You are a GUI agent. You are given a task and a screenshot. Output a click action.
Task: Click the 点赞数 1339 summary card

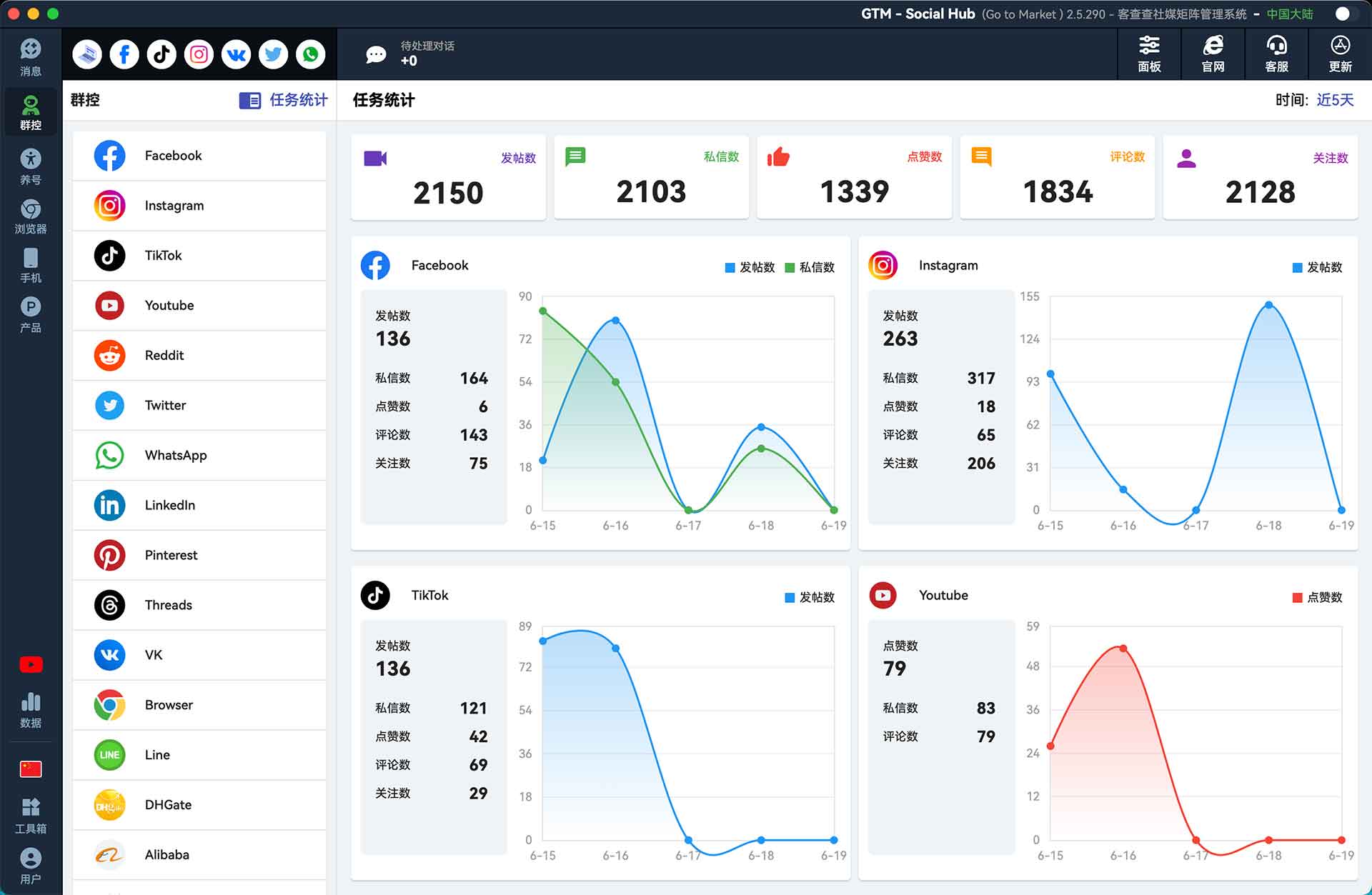(x=854, y=177)
